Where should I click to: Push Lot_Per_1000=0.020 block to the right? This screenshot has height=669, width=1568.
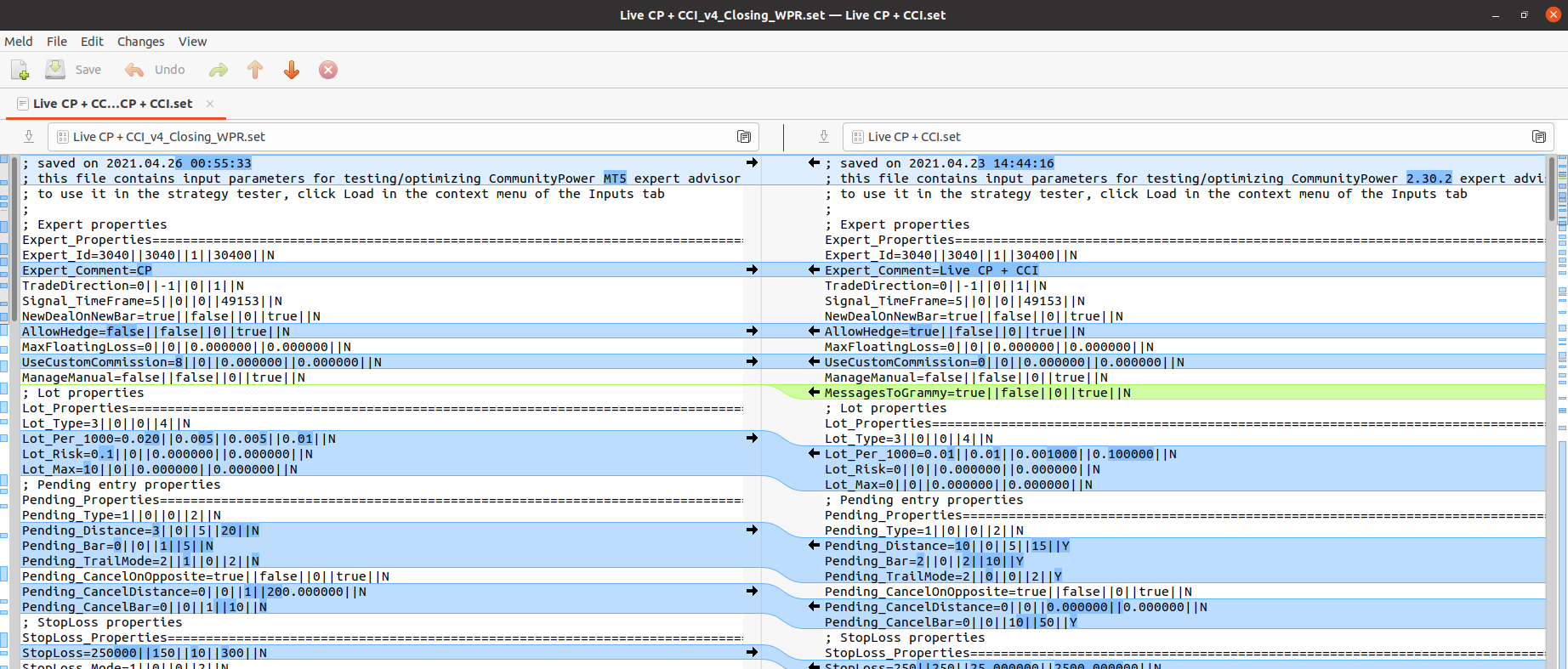coord(752,438)
